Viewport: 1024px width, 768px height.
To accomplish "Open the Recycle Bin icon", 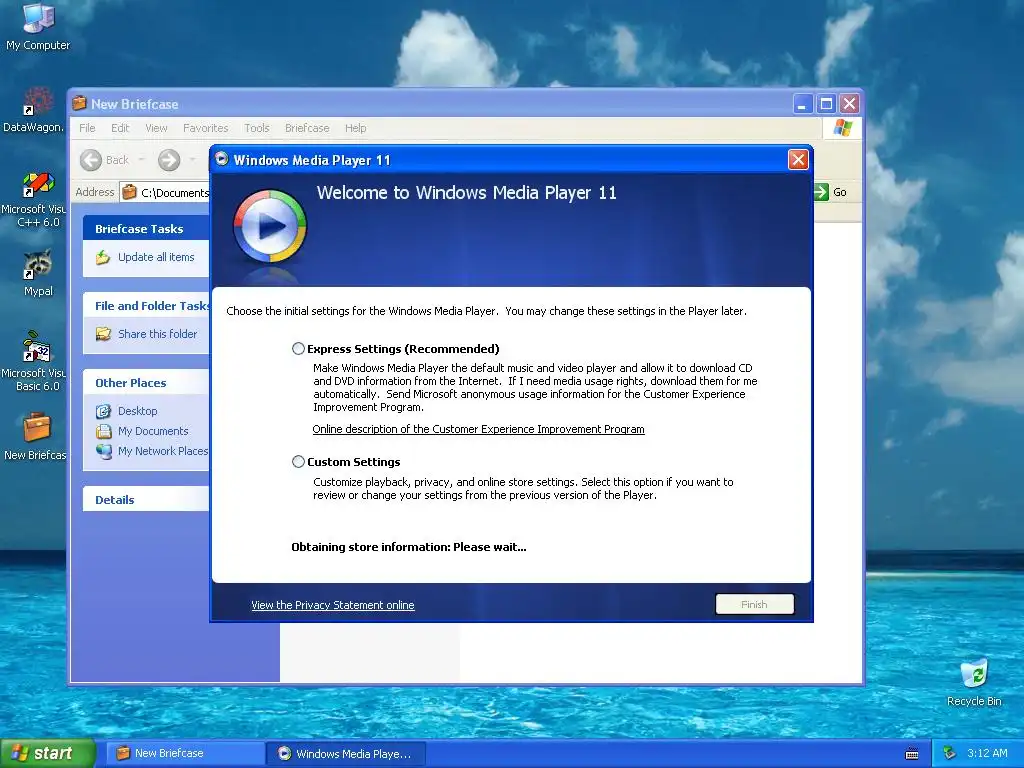I will click(x=974, y=682).
